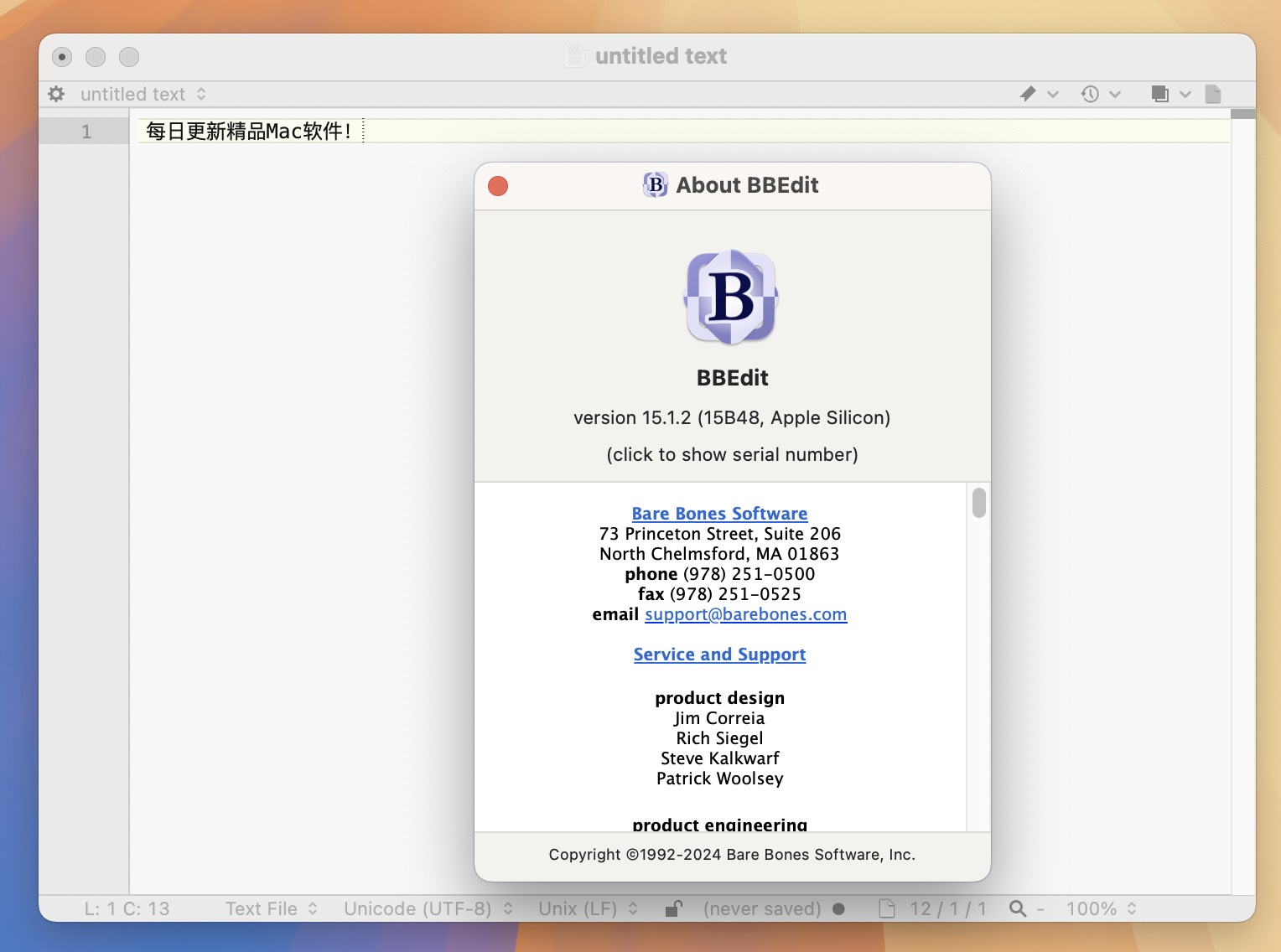Click into the Chinese text on line 1
Screen dimensions: 1281x952
click(x=248, y=131)
